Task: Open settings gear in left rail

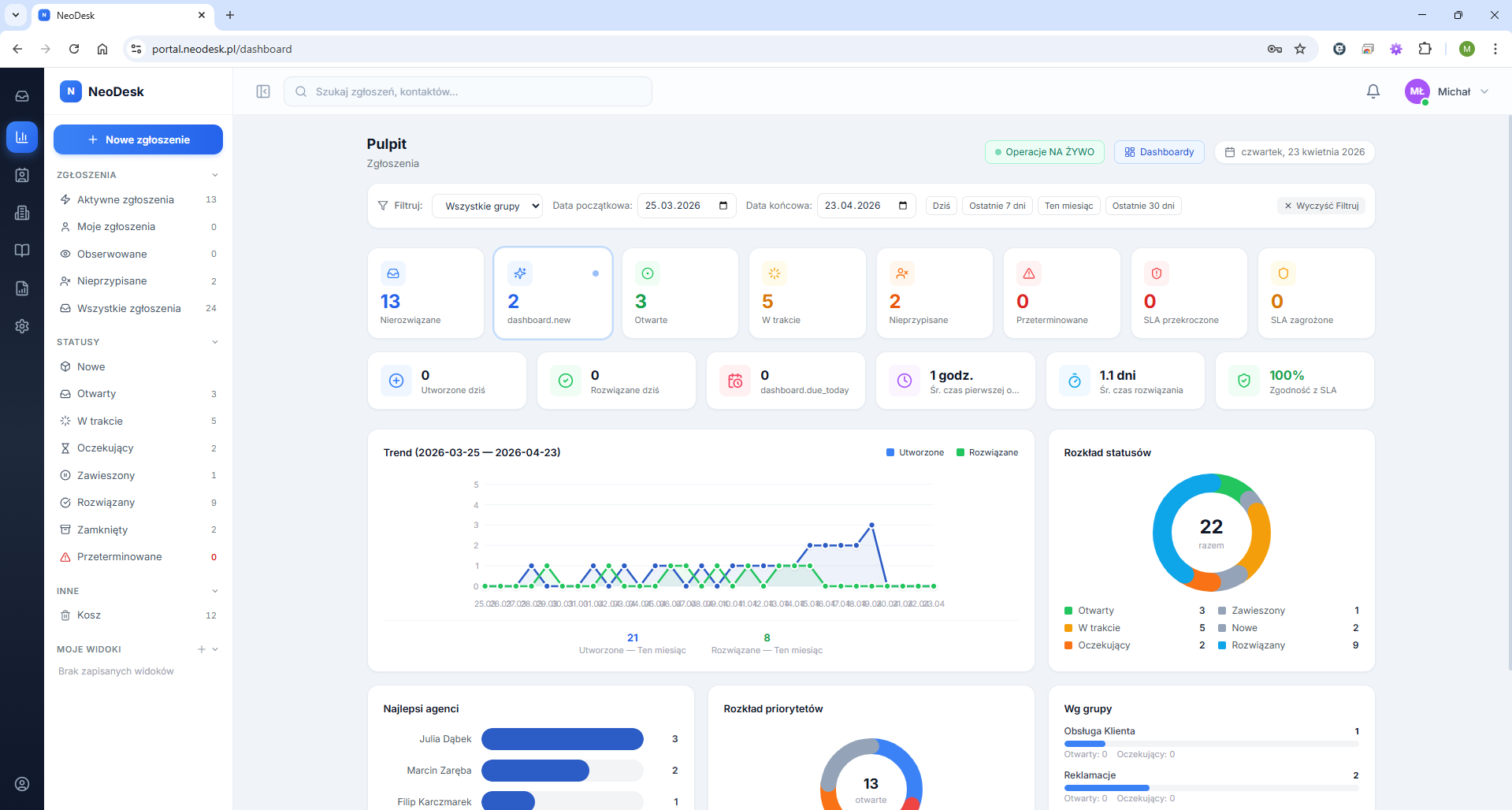Action: pos(22,326)
